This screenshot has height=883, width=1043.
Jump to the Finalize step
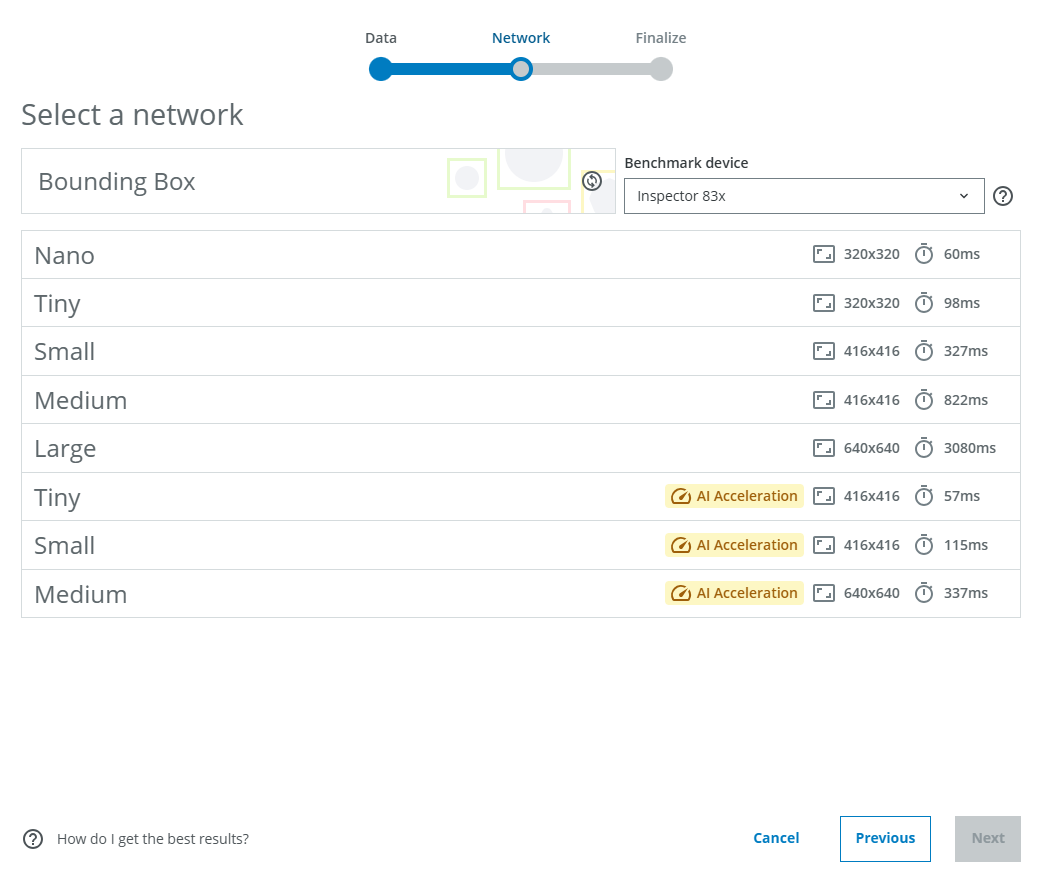point(660,69)
